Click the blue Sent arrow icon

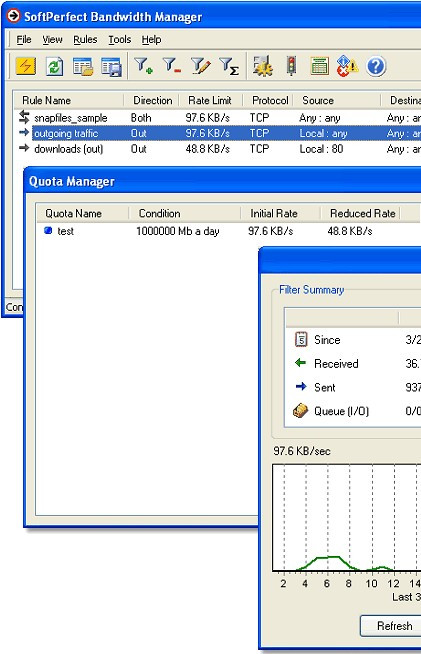click(x=301, y=387)
